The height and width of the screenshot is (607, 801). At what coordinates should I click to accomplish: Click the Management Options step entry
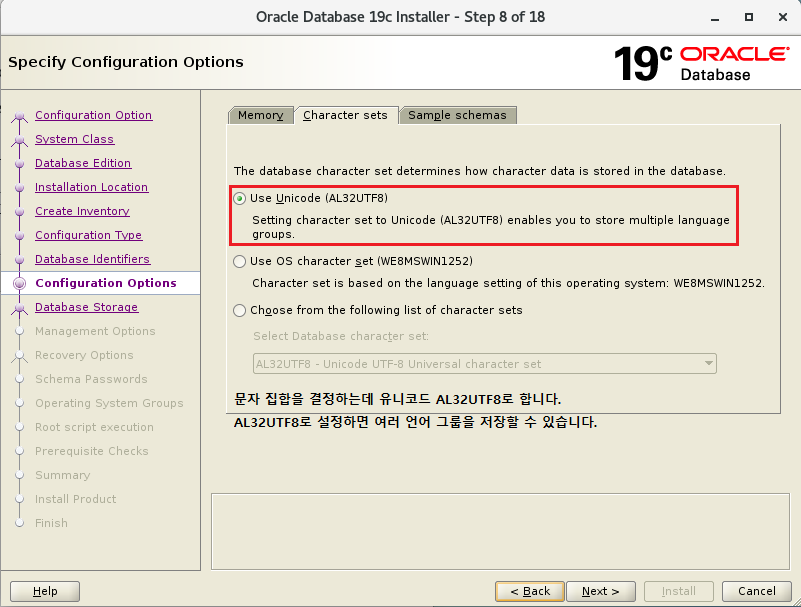(95, 331)
